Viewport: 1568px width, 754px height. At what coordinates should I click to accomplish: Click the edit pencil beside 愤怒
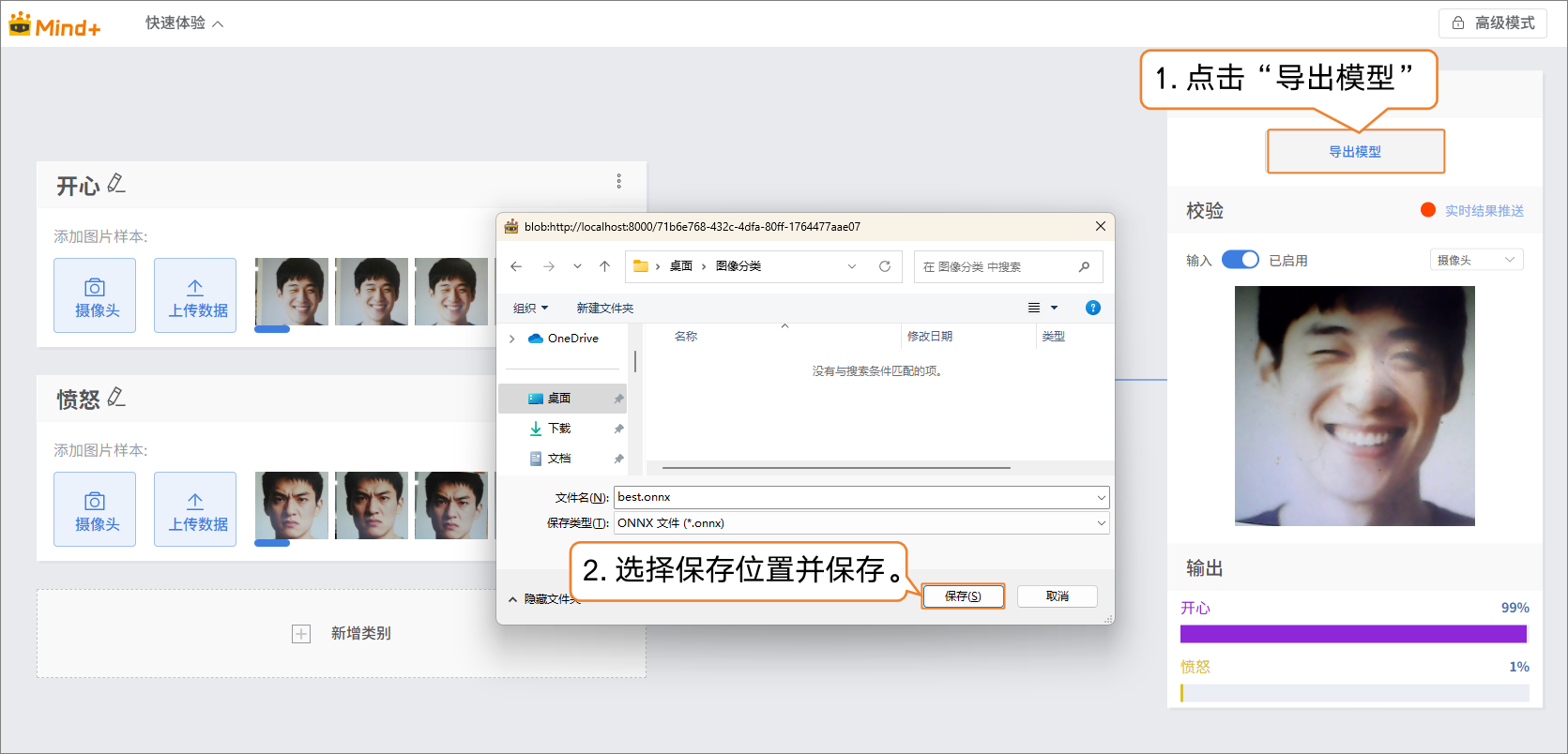[116, 398]
